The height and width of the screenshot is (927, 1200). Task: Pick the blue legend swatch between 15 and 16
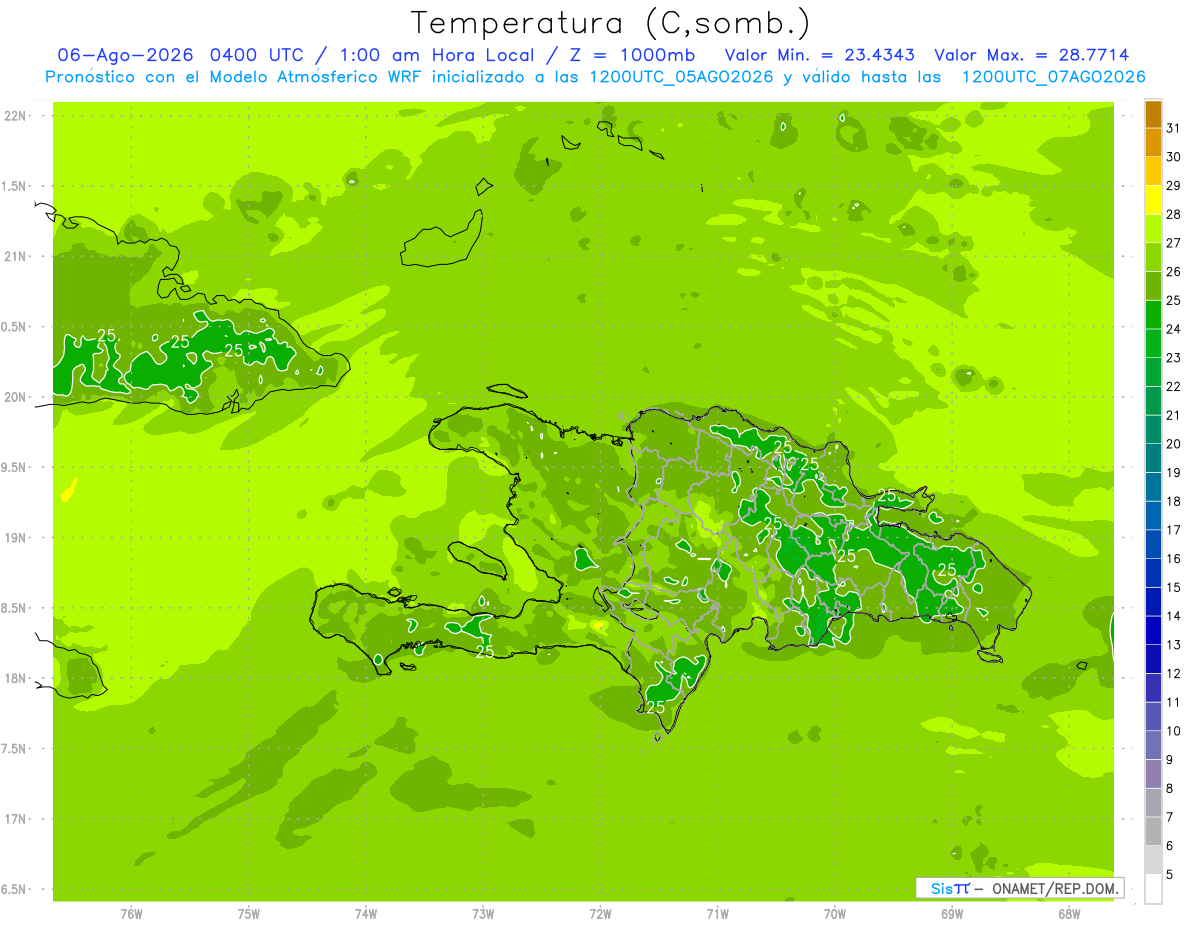(1153, 573)
